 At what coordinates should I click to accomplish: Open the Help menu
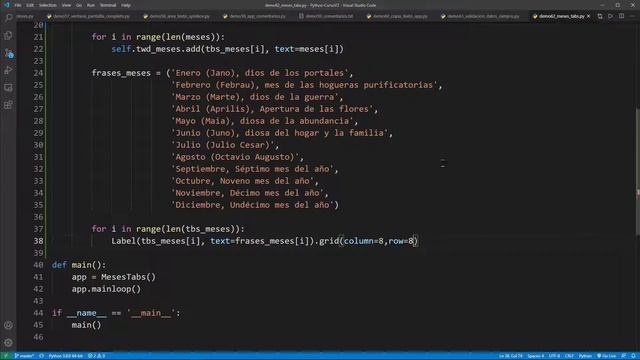[126, 5]
